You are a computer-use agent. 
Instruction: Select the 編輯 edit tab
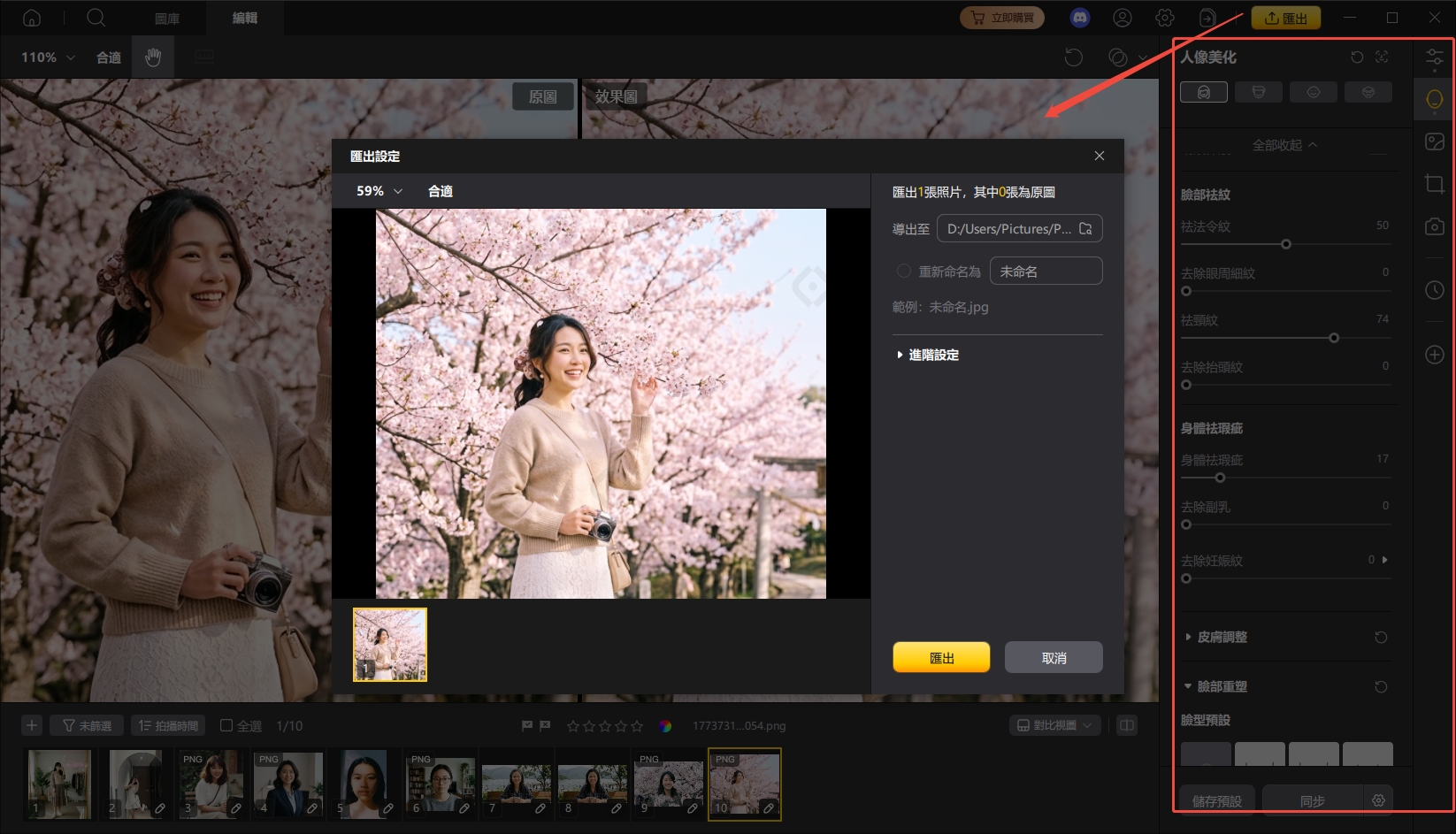[244, 18]
